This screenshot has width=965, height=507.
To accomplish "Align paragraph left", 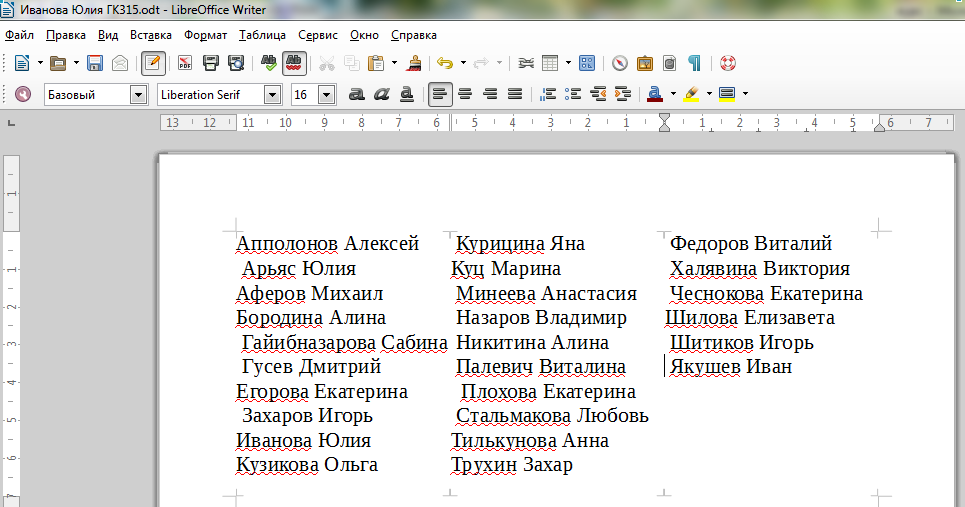I will coord(440,94).
